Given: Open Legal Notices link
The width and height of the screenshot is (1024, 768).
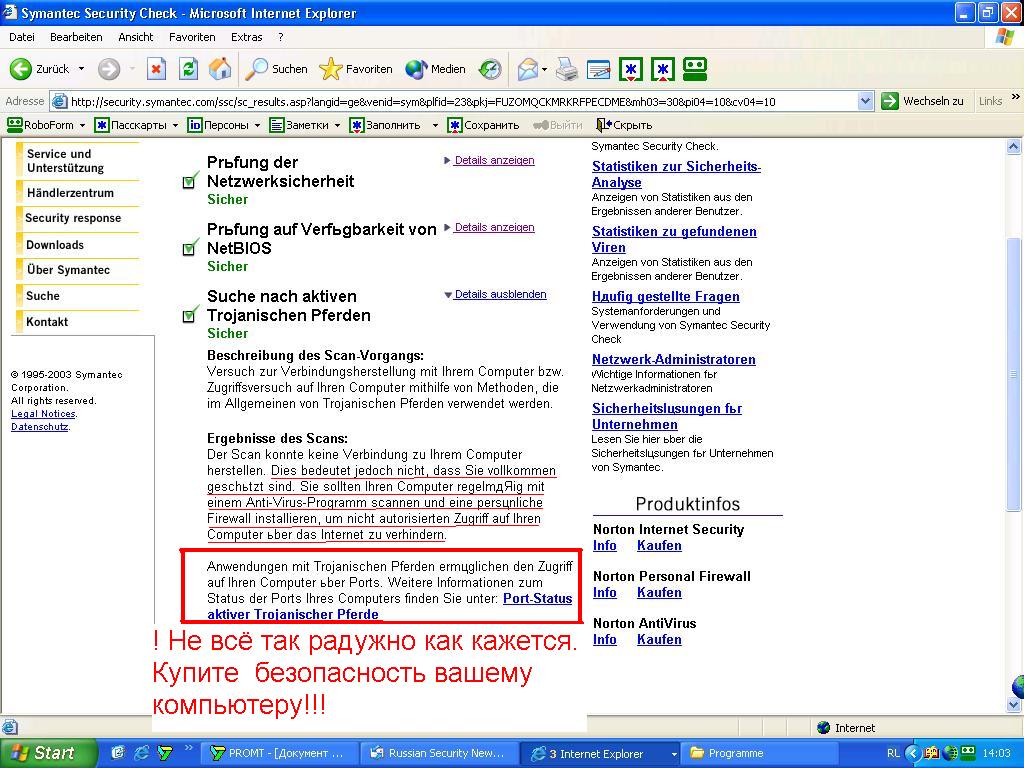Looking at the screenshot, I should pyautogui.click(x=43, y=413).
